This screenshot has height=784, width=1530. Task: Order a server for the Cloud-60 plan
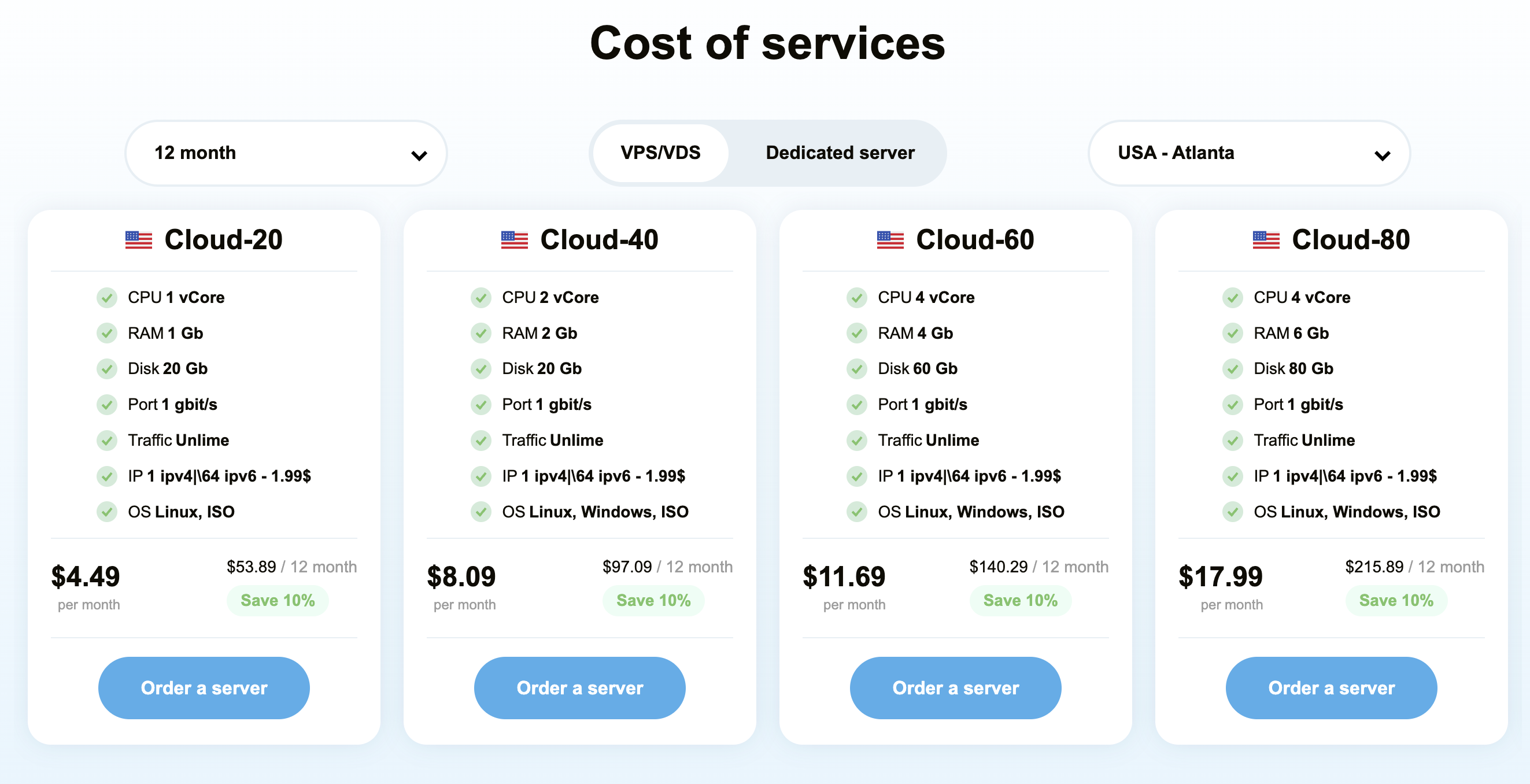click(955, 688)
